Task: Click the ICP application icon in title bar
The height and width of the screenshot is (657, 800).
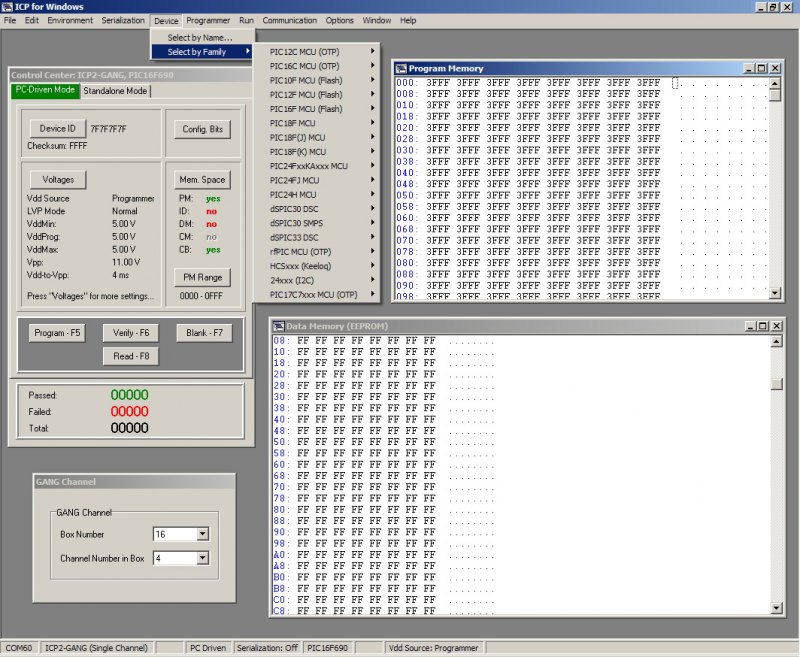Action: click(7, 7)
